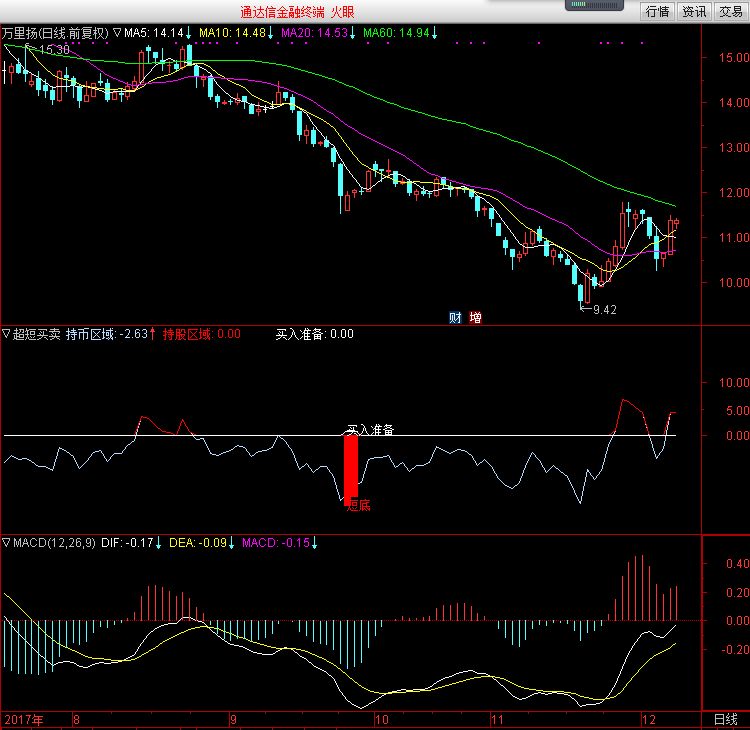Click the 通达信金融终端 火眼 title
Image resolution: width=750 pixels, height=730 pixels.
point(298,12)
